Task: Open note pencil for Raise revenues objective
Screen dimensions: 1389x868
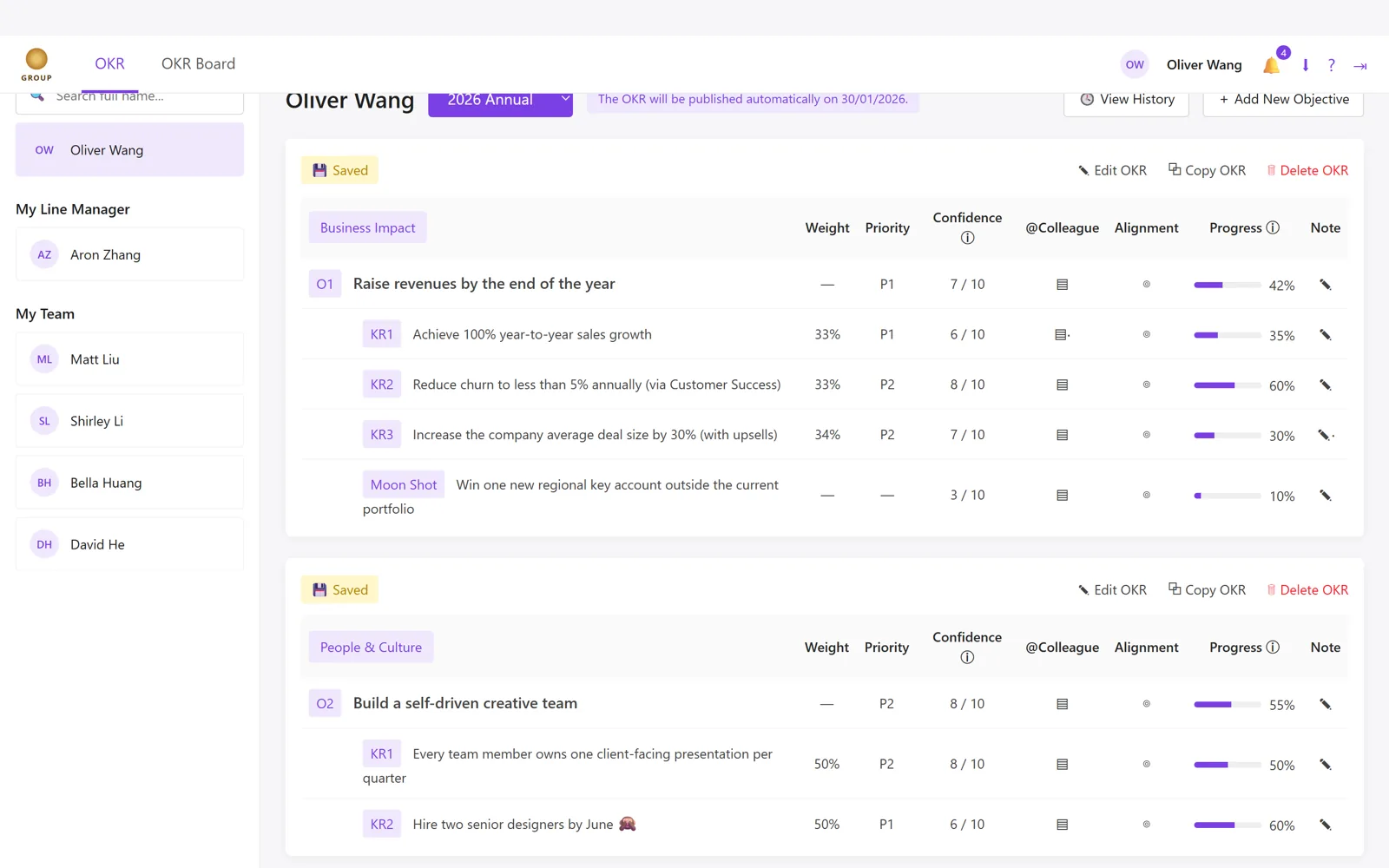Action: [x=1326, y=285]
